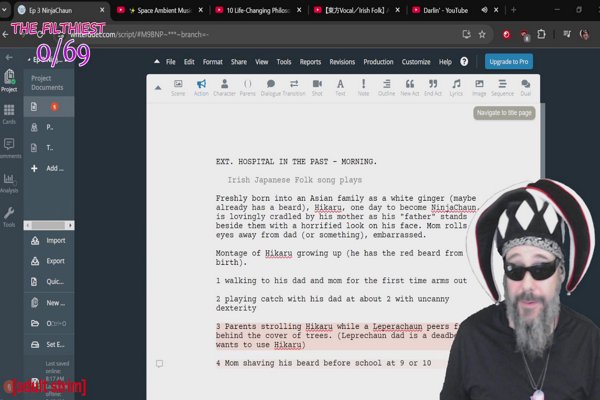Image resolution: width=600 pixels, height=400 pixels.
Task: Click the scene heading EXT. HOSPITAL IN THE PAST
Action: 296,162
